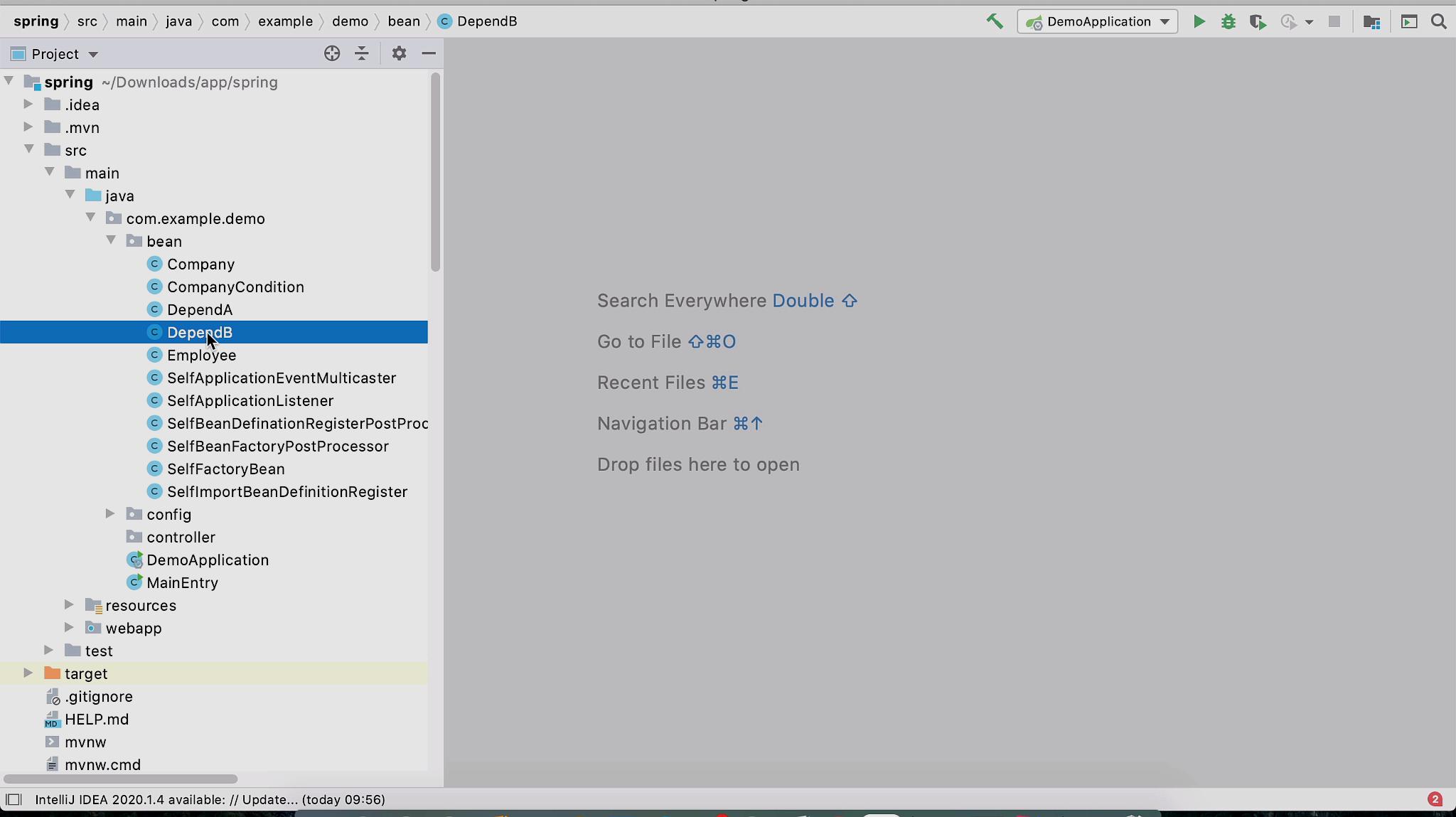Image resolution: width=1456 pixels, height=817 pixels.
Task: Open the event log notifications badge
Action: point(1435,799)
